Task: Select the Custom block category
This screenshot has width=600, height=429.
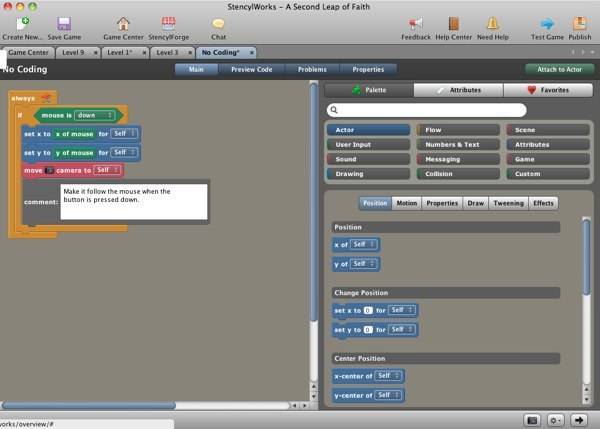Action: tap(548, 174)
